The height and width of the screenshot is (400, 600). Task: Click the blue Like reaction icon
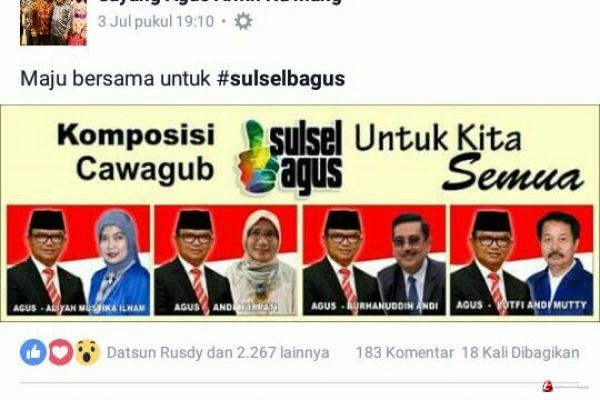(x=33, y=352)
